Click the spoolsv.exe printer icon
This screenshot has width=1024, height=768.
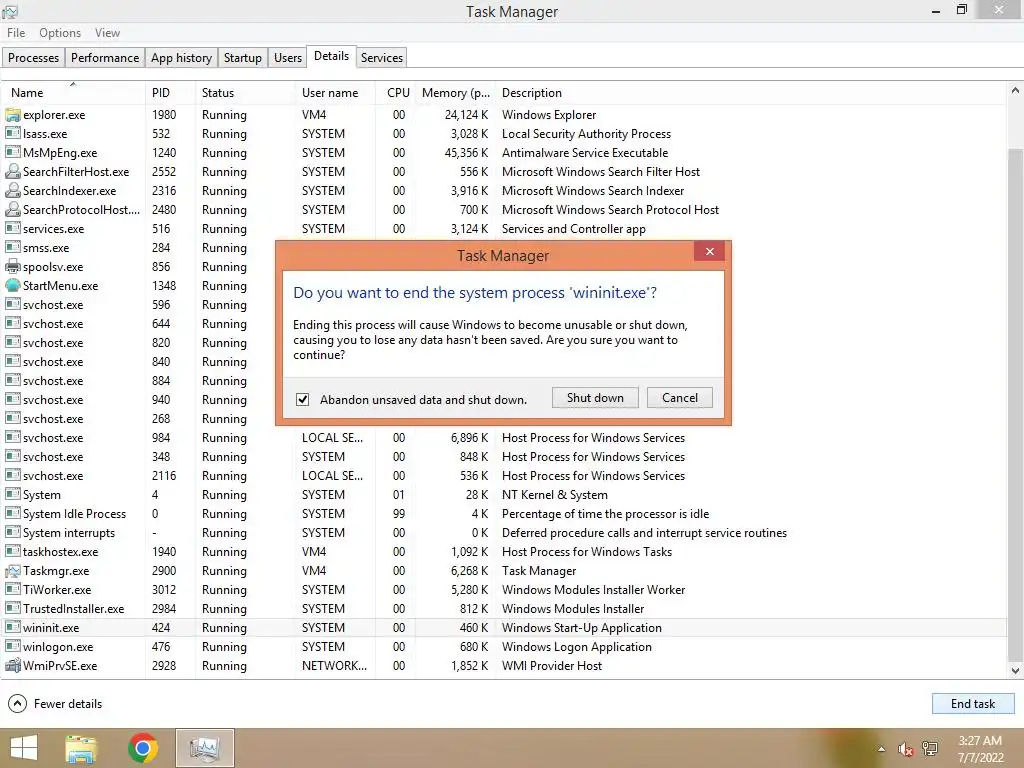(x=12, y=266)
